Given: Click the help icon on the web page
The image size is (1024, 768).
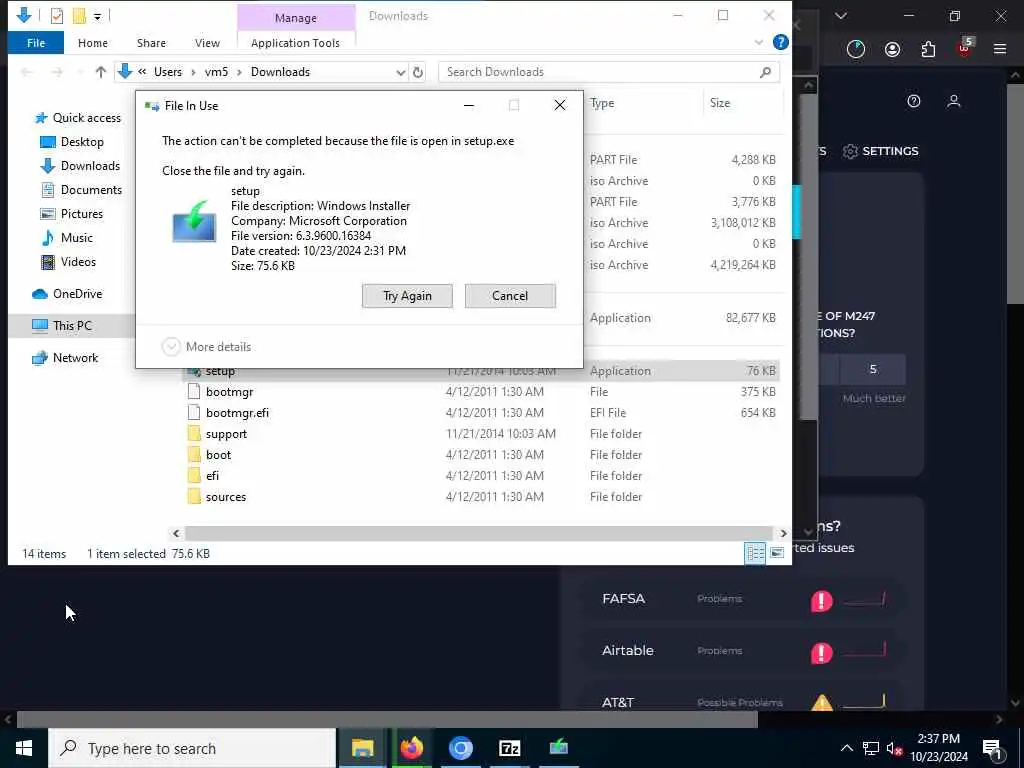Looking at the screenshot, I should (x=914, y=101).
